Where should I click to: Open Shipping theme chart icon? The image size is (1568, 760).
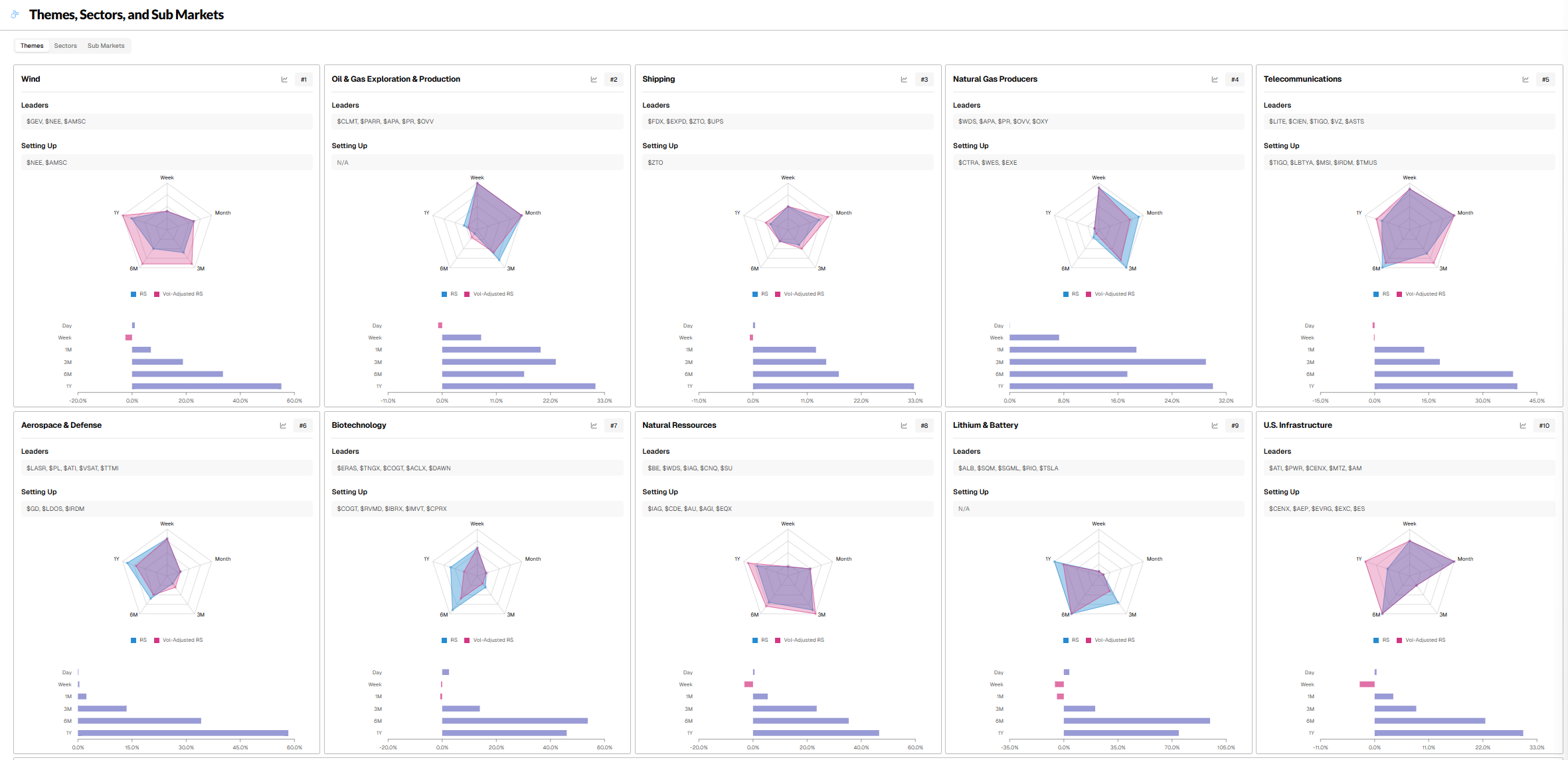[904, 80]
